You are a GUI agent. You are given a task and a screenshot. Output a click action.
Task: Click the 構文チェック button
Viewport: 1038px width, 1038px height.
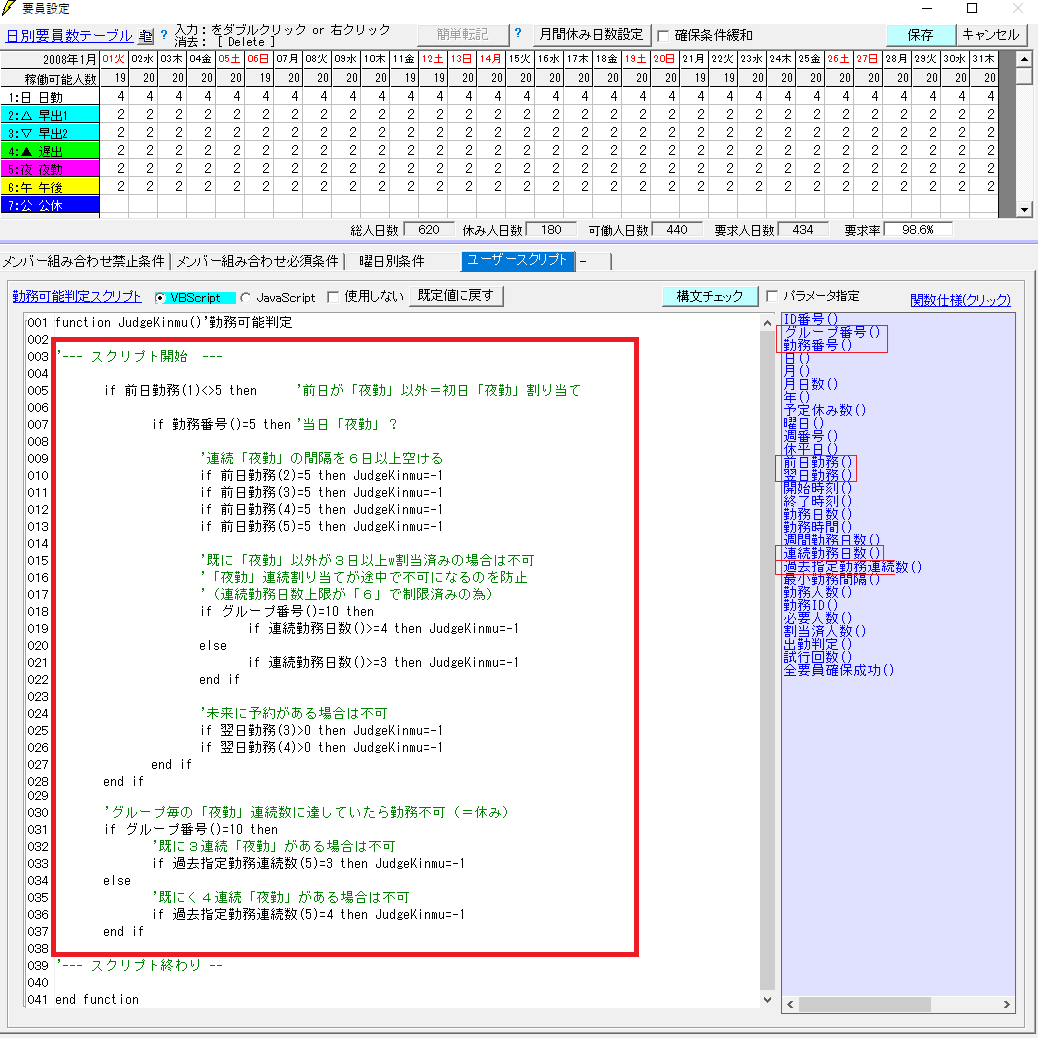coord(709,296)
